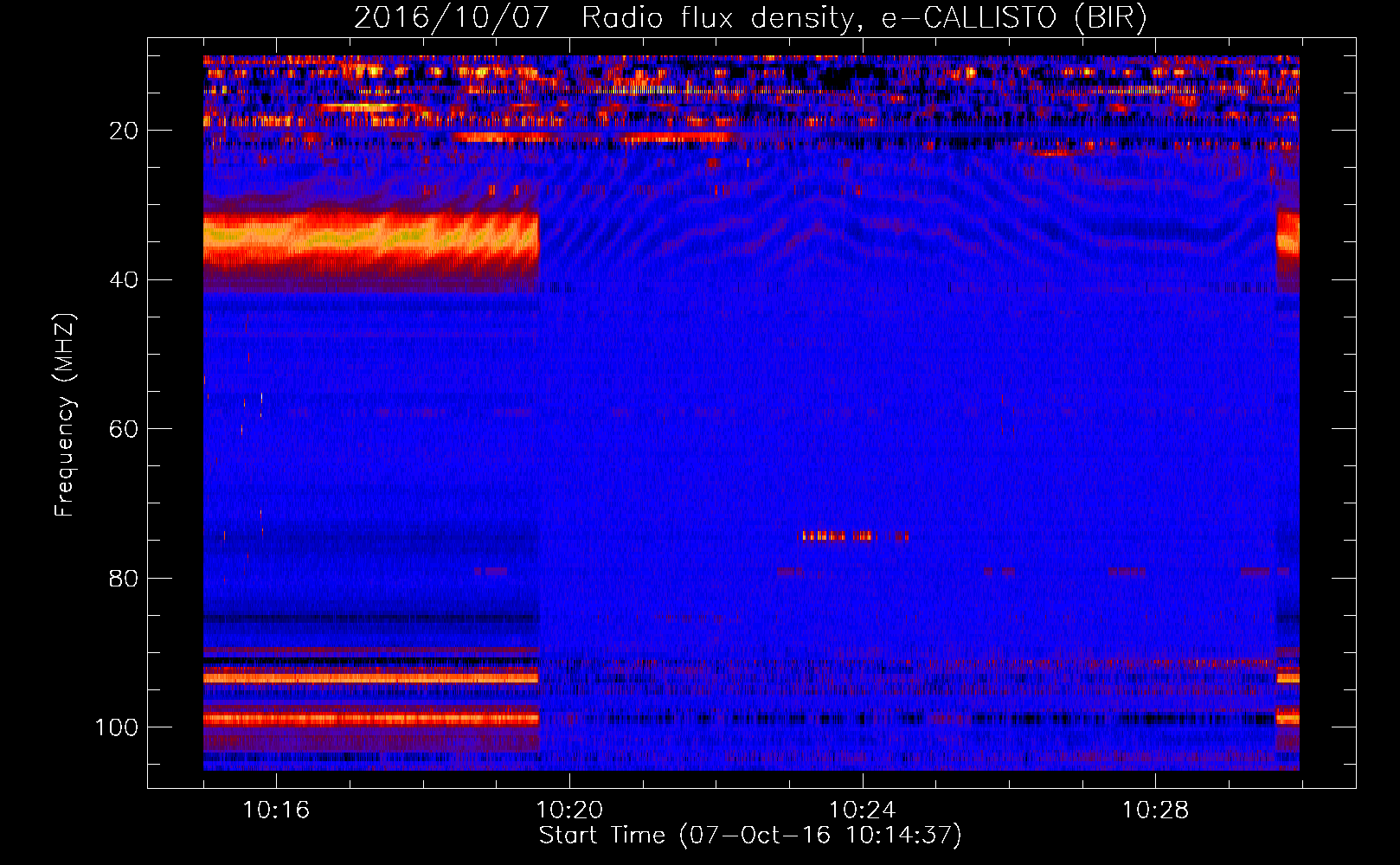Click the 10:16 time tick label
The image size is (1400, 865).
click(276, 811)
